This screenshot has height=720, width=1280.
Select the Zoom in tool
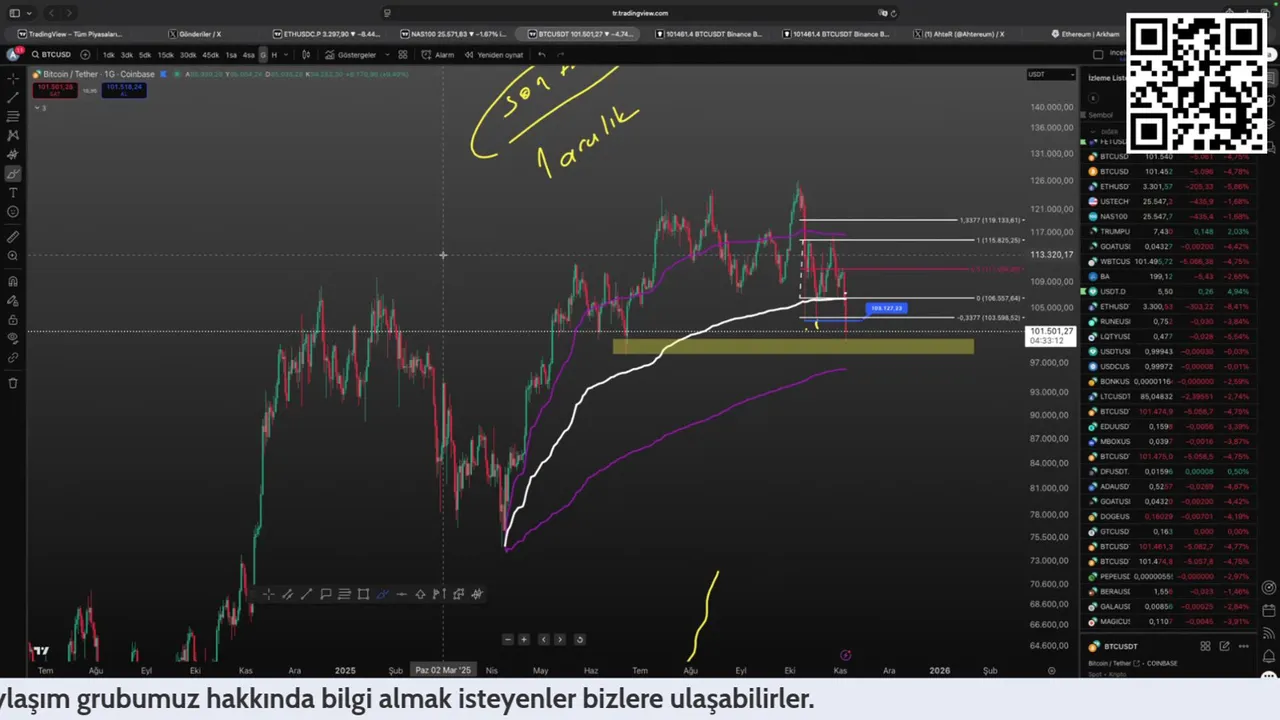tap(13, 256)
